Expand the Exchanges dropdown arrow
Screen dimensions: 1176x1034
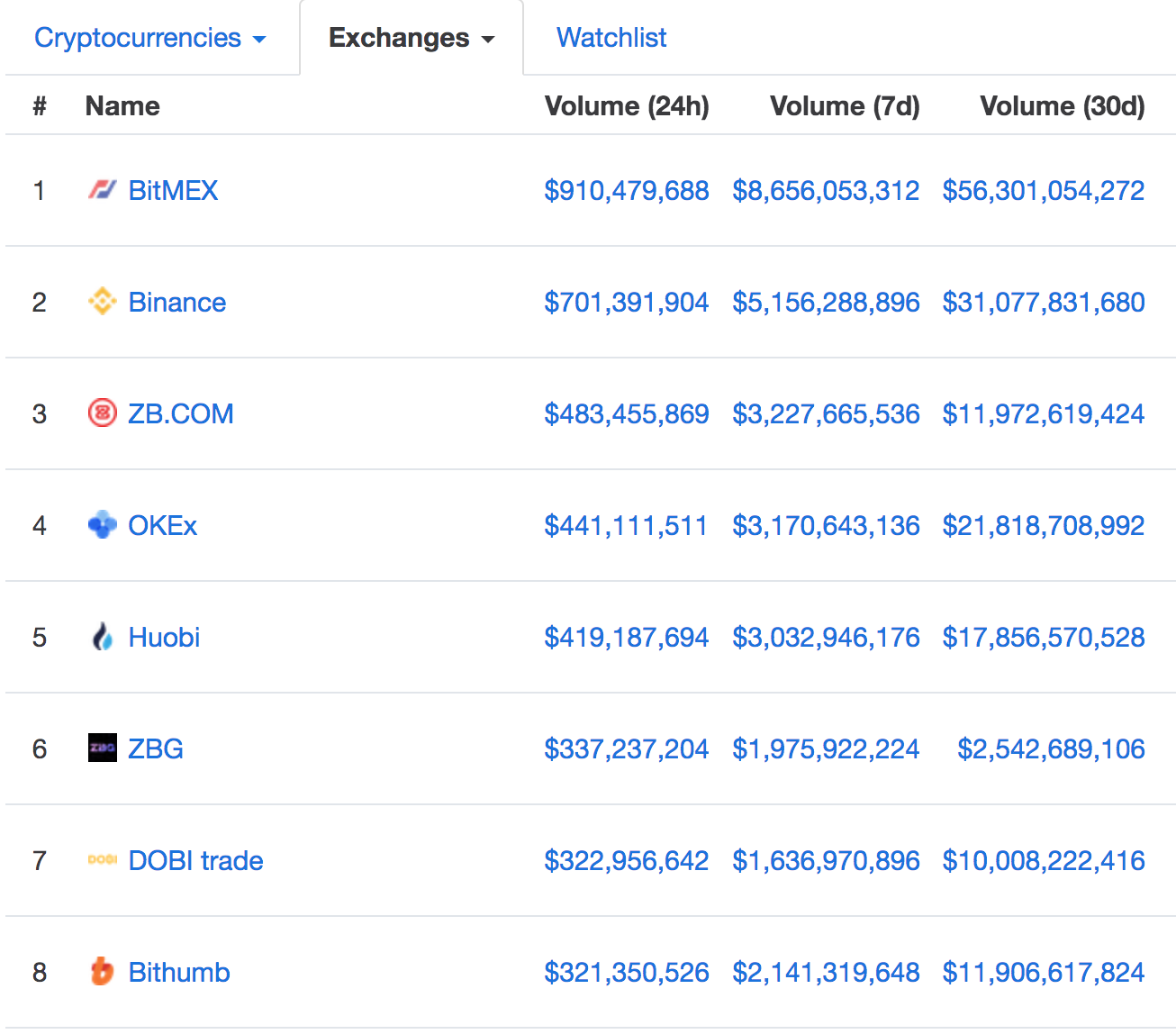(488, 40)
